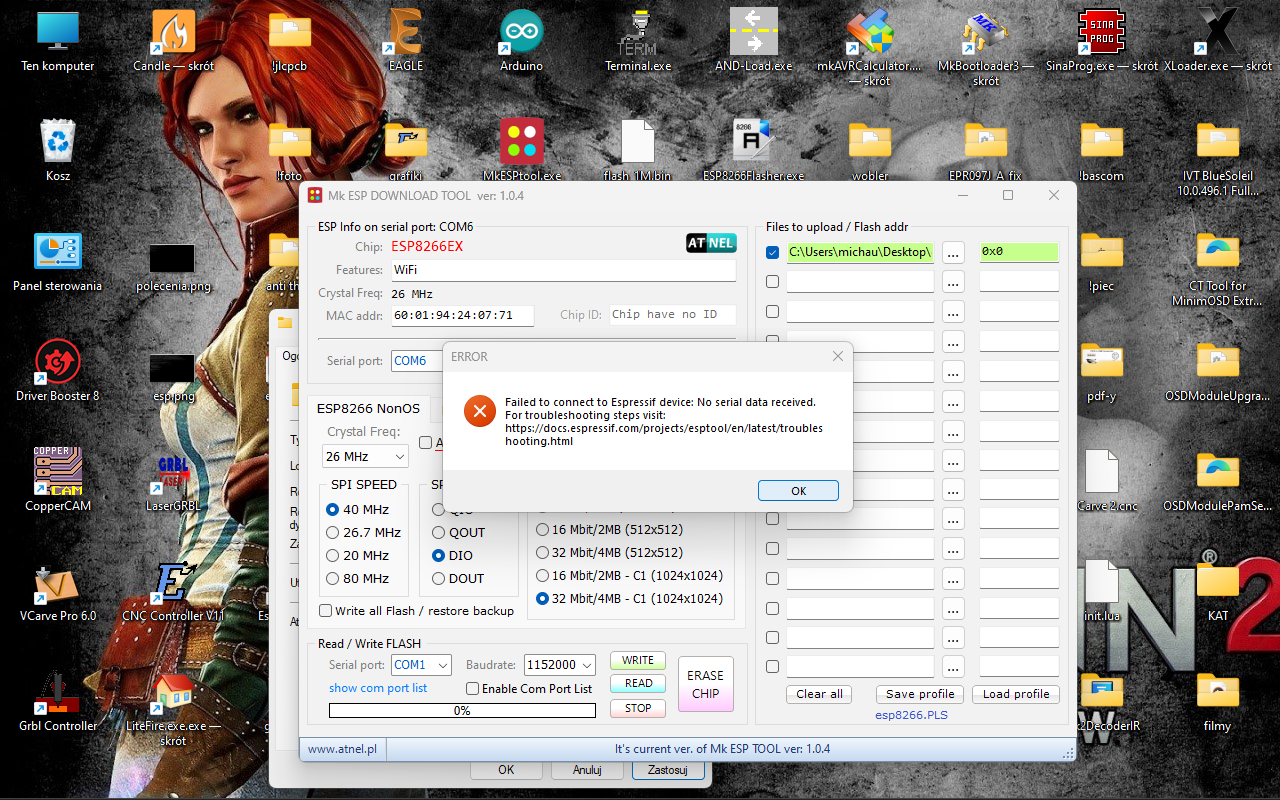Click the 0% flash progress bar
This screenshot has width=1280, height=800.
(x=463, y=711)
